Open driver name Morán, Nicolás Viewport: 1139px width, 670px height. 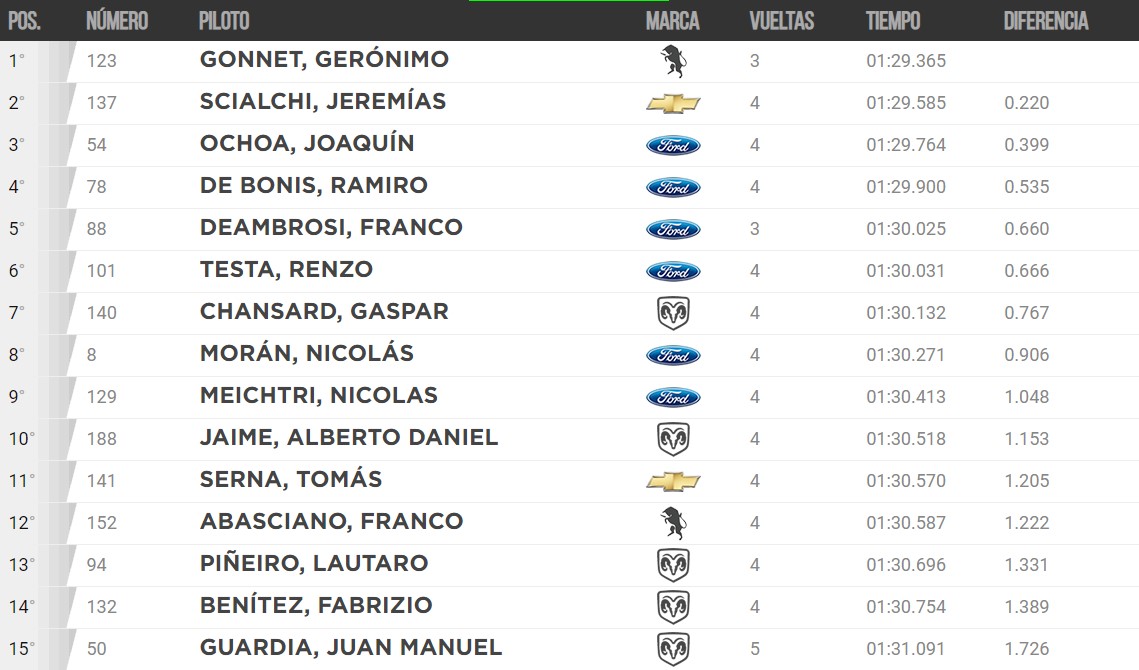click(307, 353)
